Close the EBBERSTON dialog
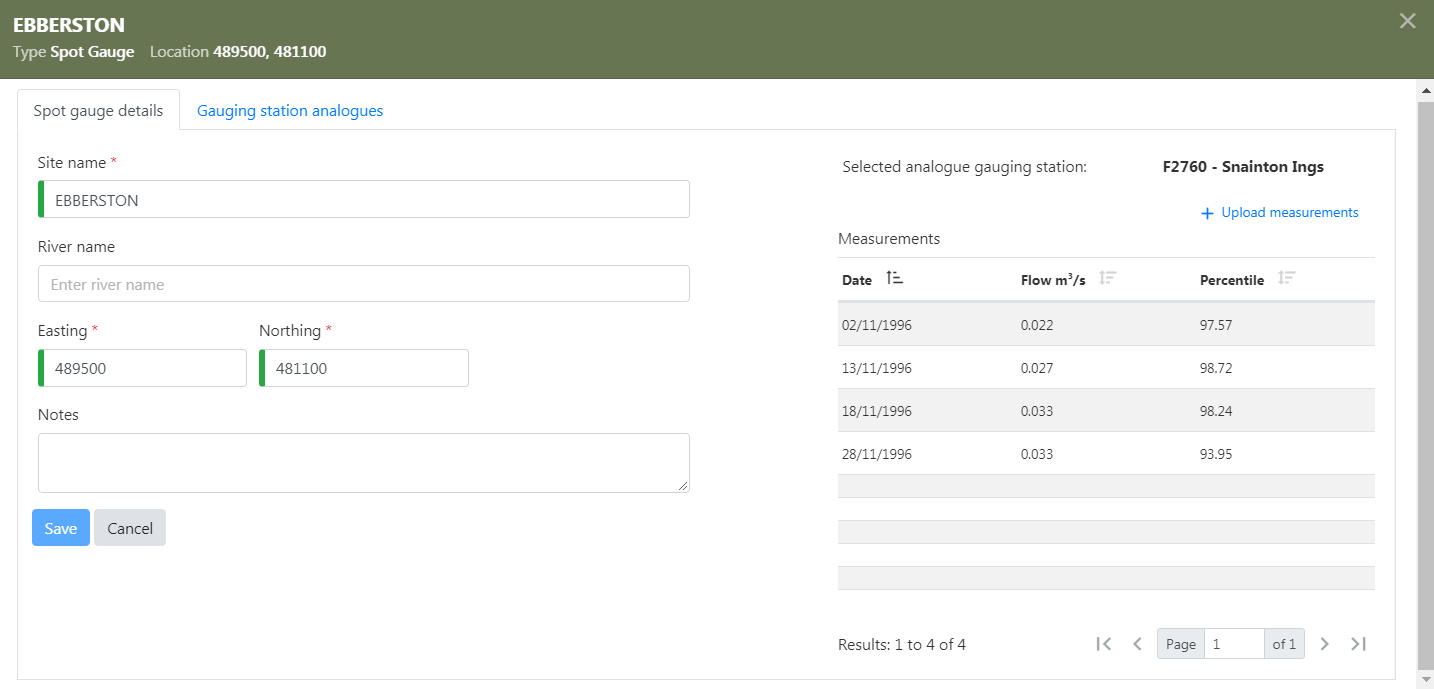This screenshot has width=1434, height=689. 1407,21
